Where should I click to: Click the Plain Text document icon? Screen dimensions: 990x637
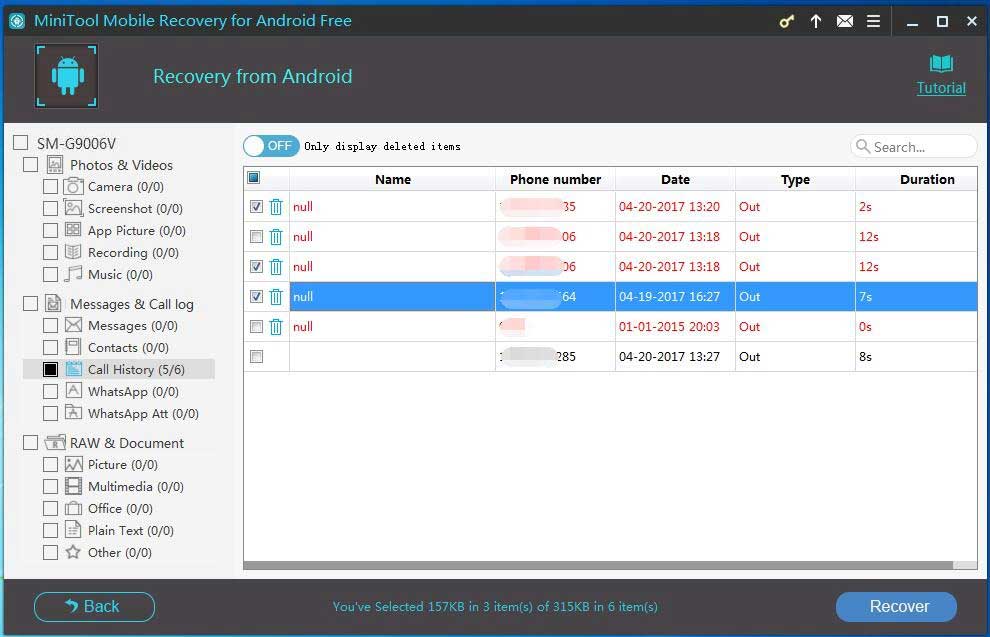click(73, 530)
